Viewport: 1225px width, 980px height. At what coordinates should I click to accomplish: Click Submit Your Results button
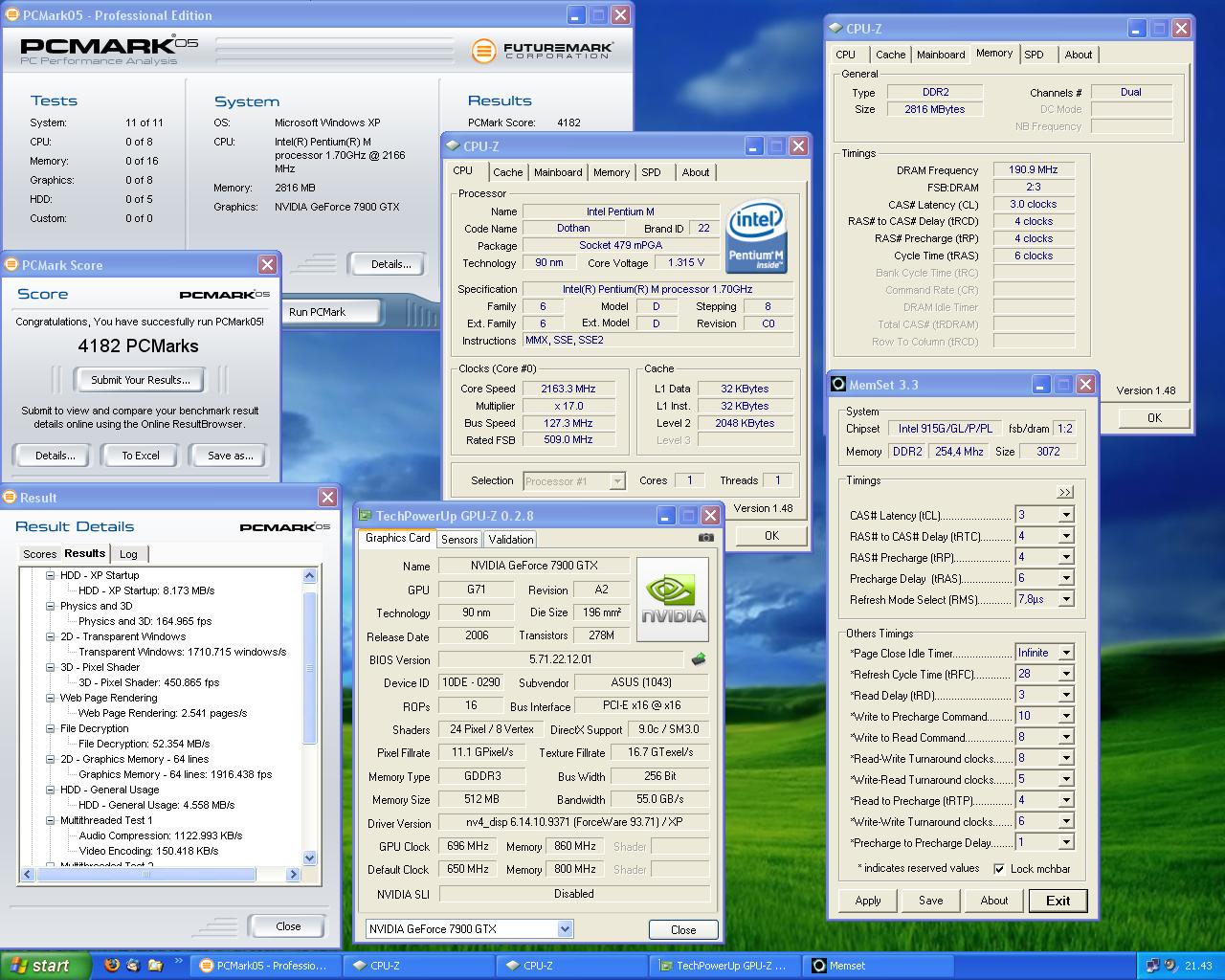point(141,380)
